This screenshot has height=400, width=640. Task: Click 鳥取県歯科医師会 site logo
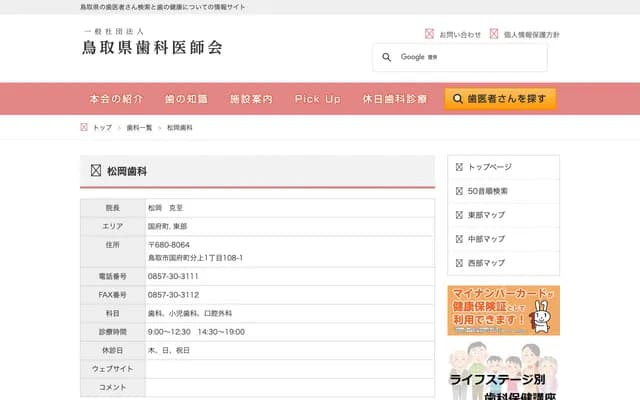tap(152, 45)
